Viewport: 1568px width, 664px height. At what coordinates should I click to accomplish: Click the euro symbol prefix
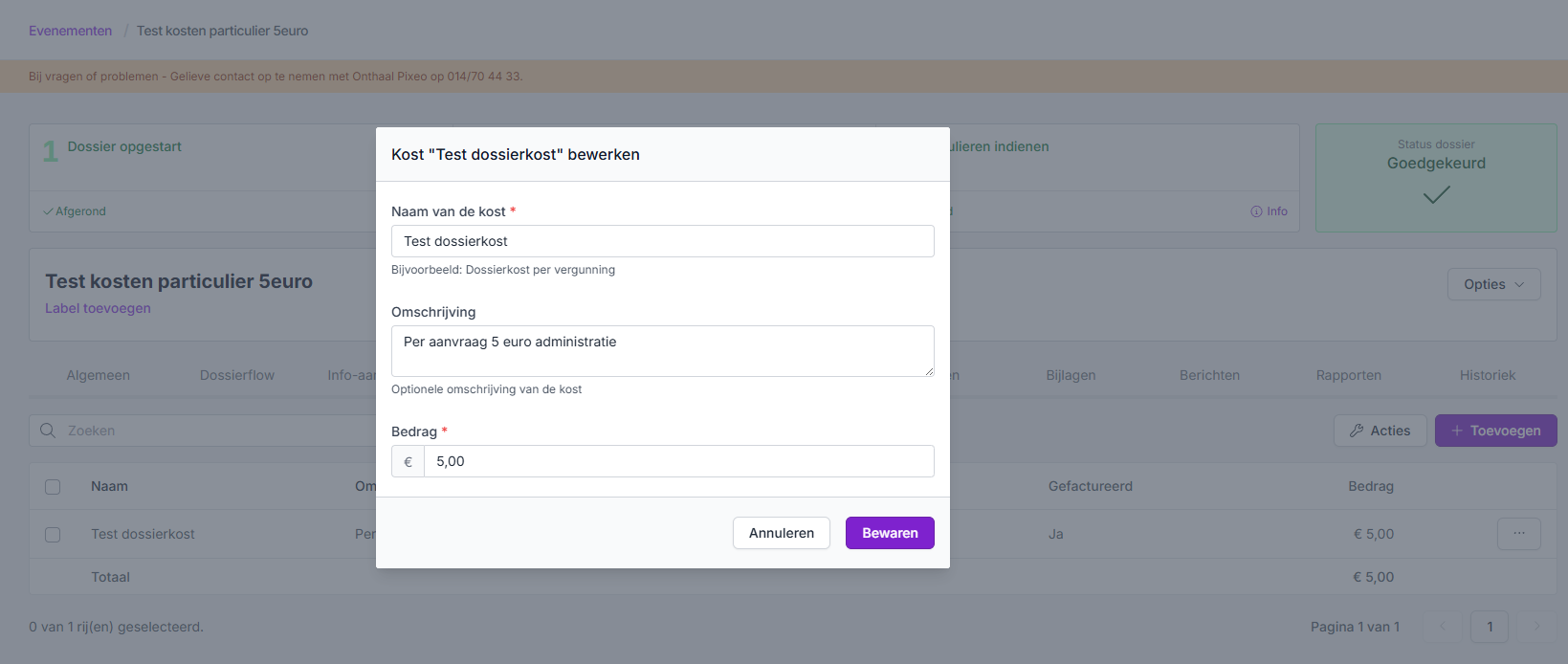click(408, 461)
